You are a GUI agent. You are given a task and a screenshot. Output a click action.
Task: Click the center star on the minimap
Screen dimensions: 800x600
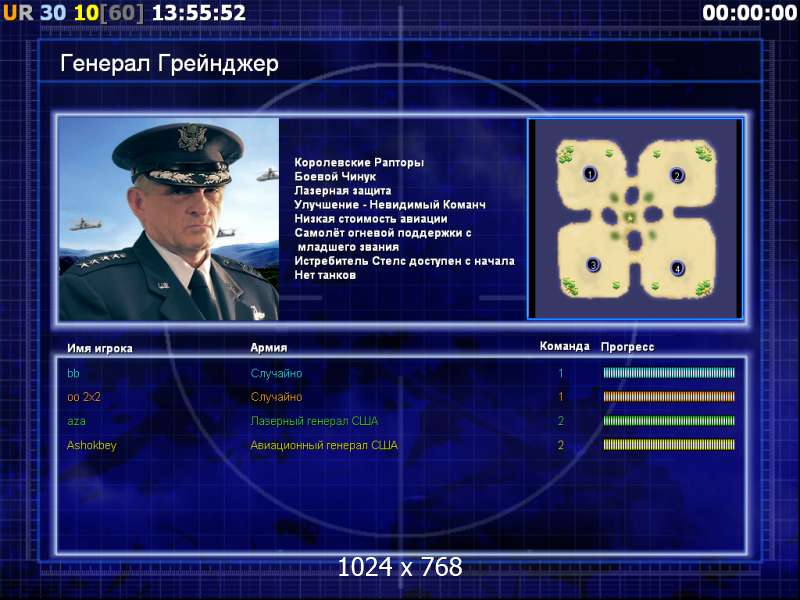click(x=631, y=218)
